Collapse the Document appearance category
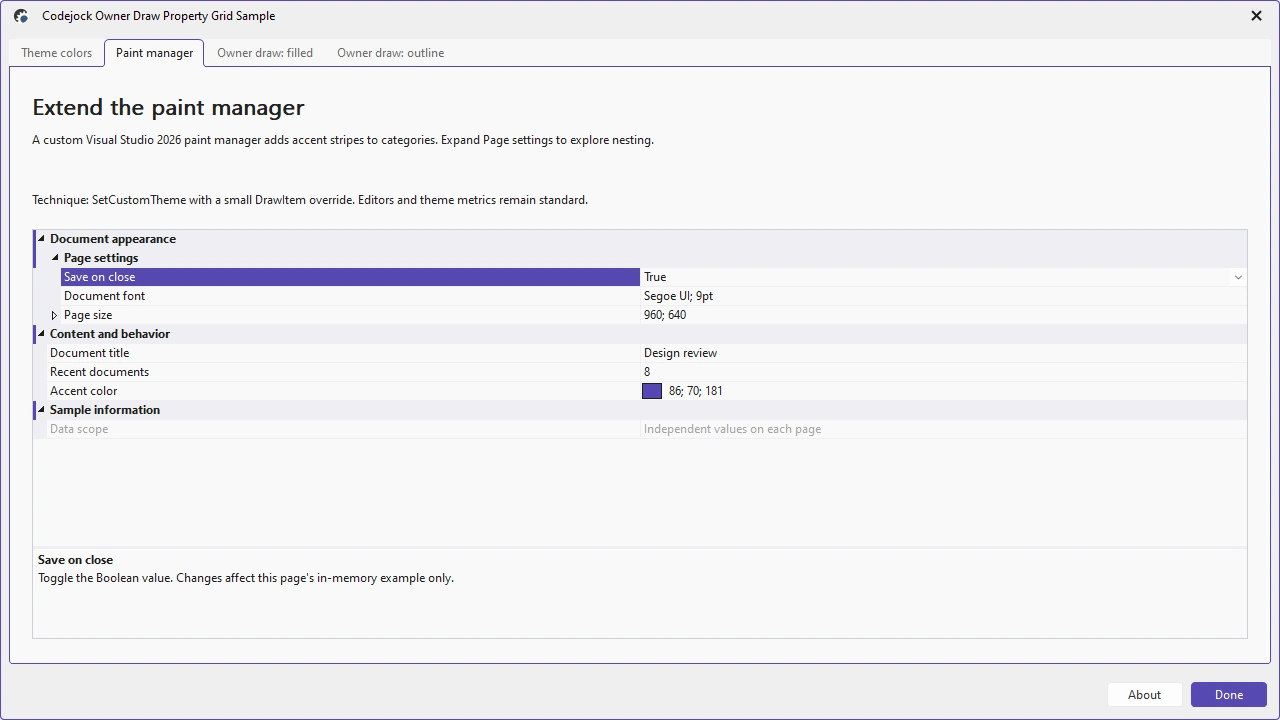The image size is (1280, 720). coord(41,239)
